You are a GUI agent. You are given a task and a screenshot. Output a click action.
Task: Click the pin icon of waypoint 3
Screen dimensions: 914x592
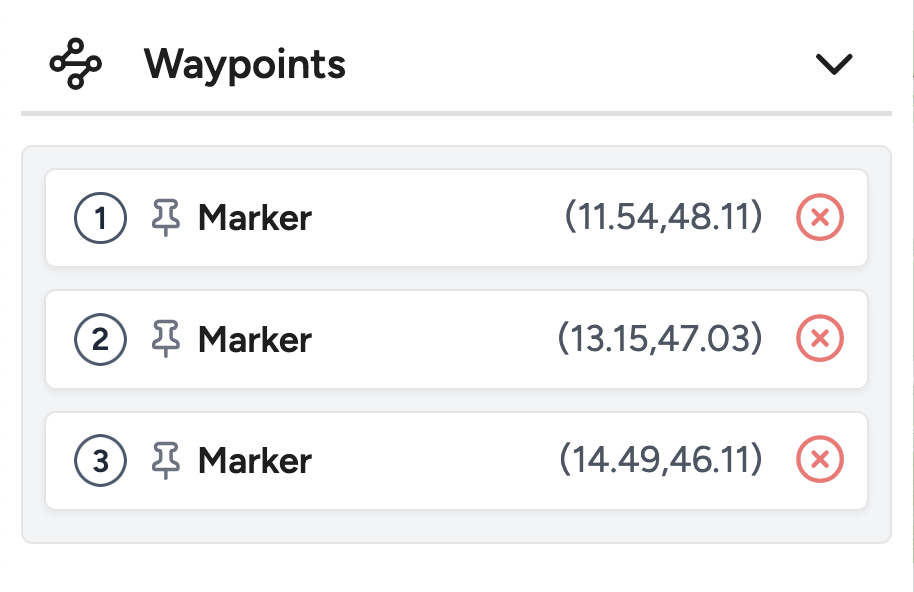pyautogui.click(x=166, y=461)
